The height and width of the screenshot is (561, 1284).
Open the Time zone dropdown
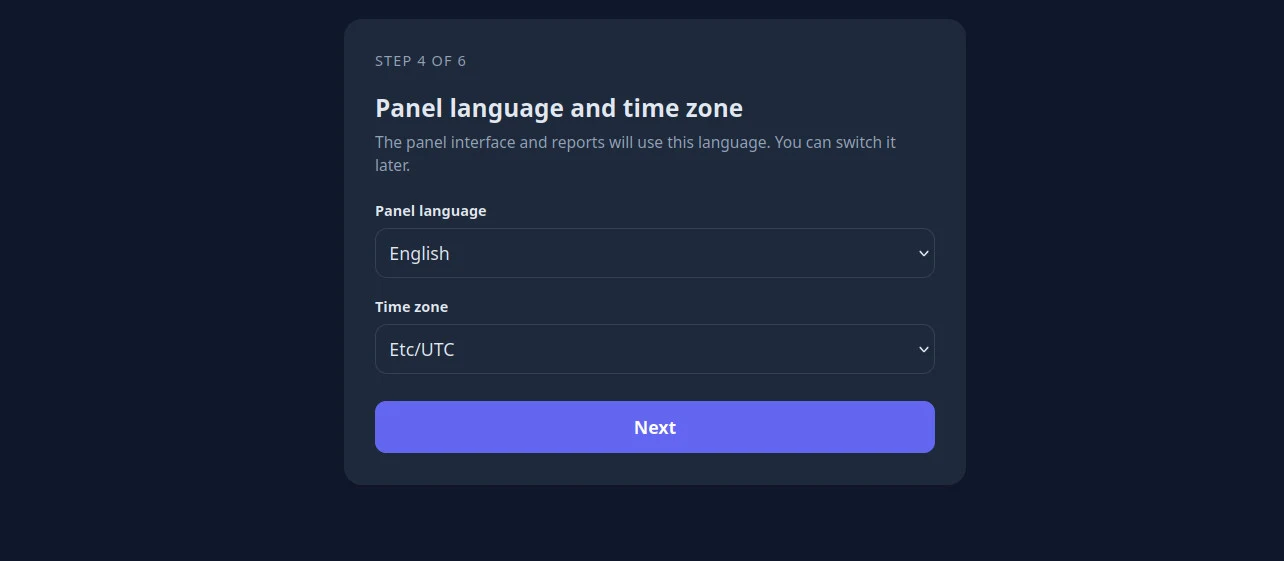point(654,349)
